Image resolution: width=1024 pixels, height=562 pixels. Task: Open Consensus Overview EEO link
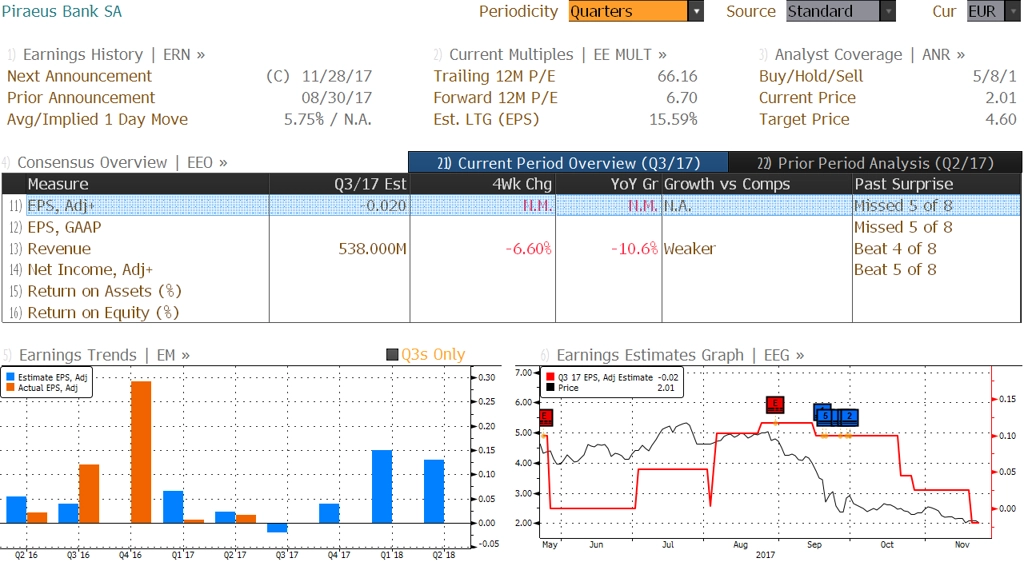pos(122,163)
